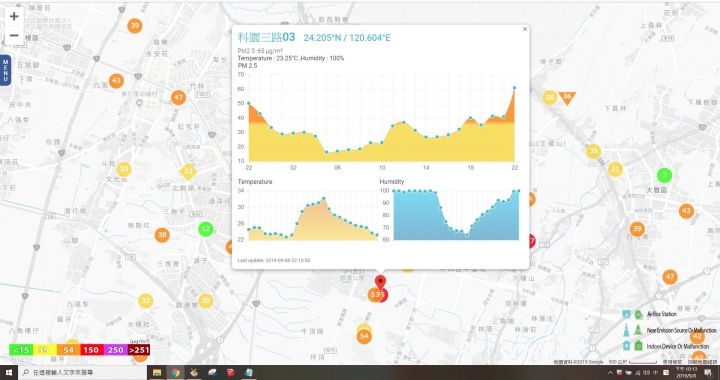Open the red SketchUp taskbar icon
The width and height of the screenshot is (720, 380).
tap(231, 373)
